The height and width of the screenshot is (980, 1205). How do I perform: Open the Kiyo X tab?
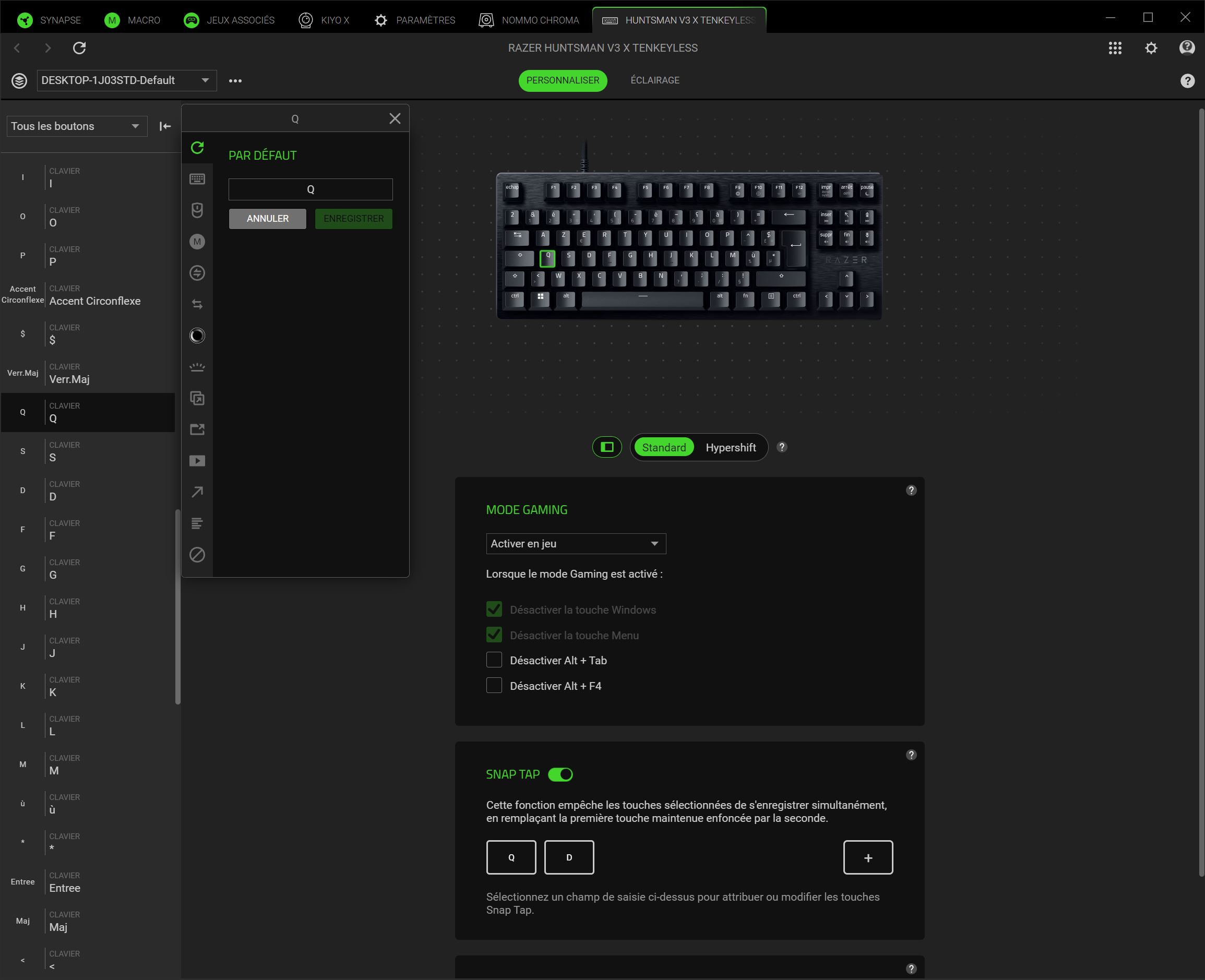click(324, 20)
